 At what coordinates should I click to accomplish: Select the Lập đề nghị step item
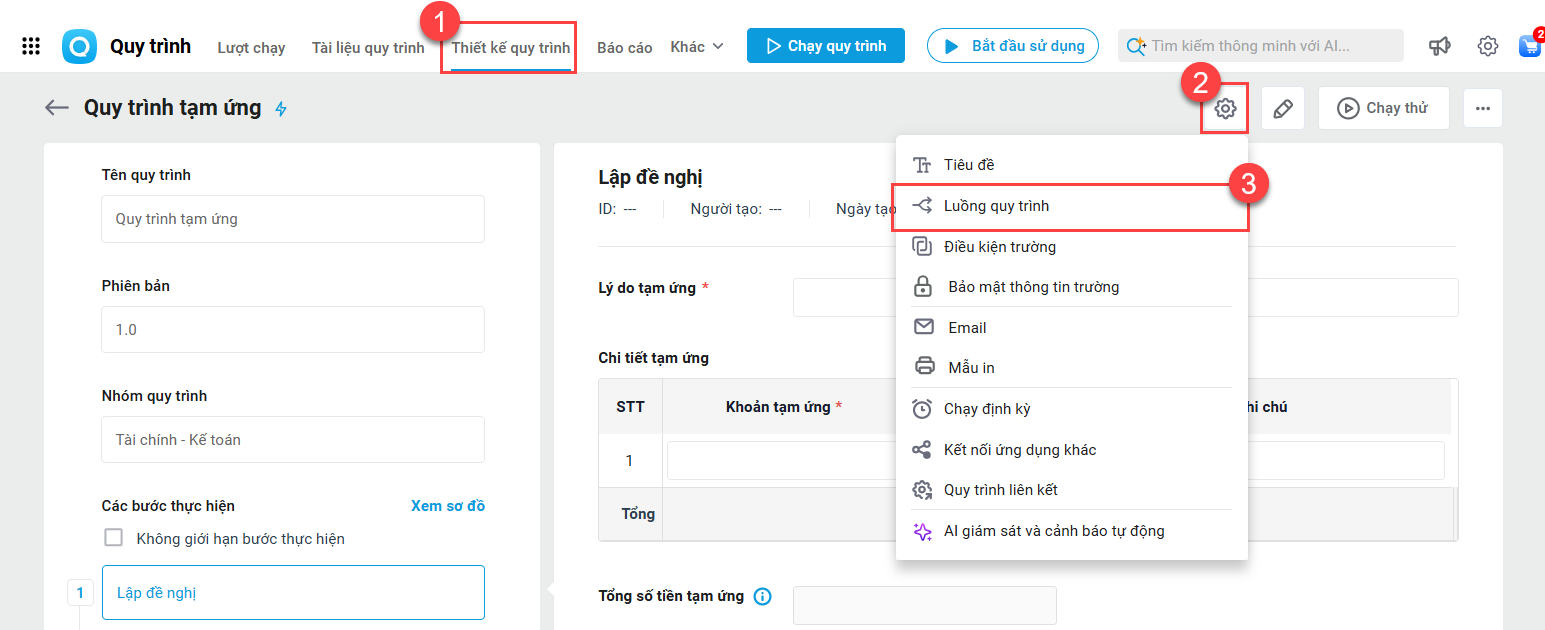292,593
